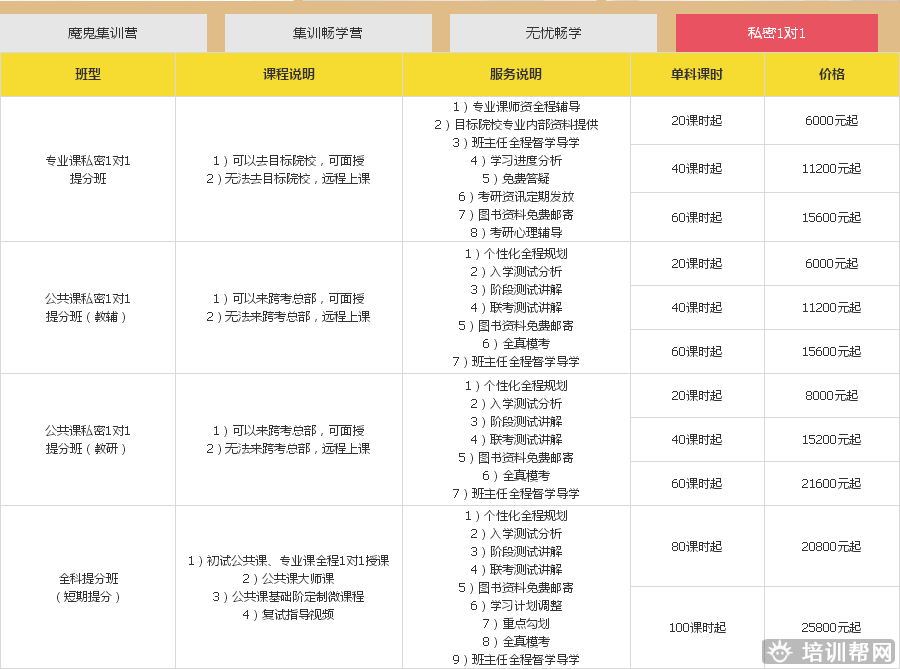Viewport: 900px width, 669px height.
Task: Select the 专业课私密1对1提分班 class cell
Action: tap(88, 169)
